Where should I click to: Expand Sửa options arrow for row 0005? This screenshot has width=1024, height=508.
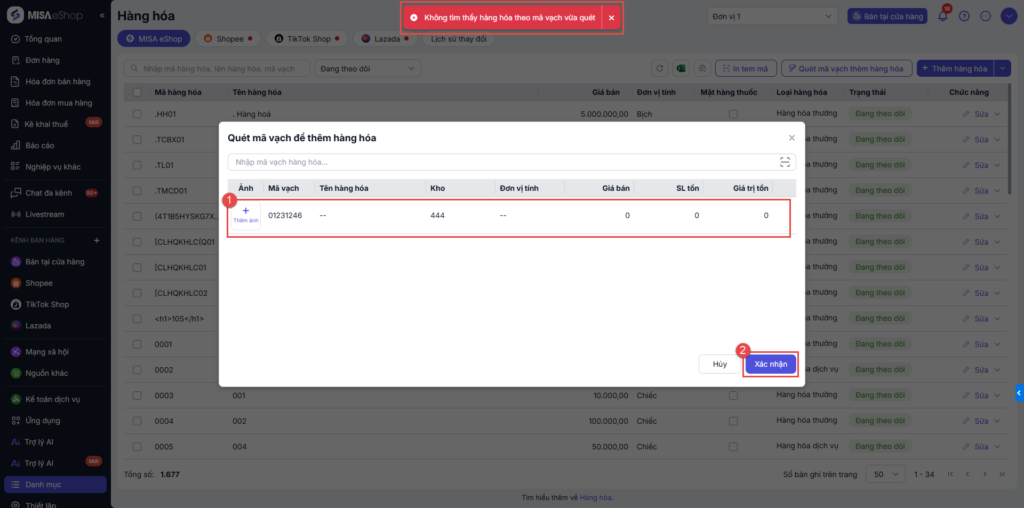click(997, 447)
